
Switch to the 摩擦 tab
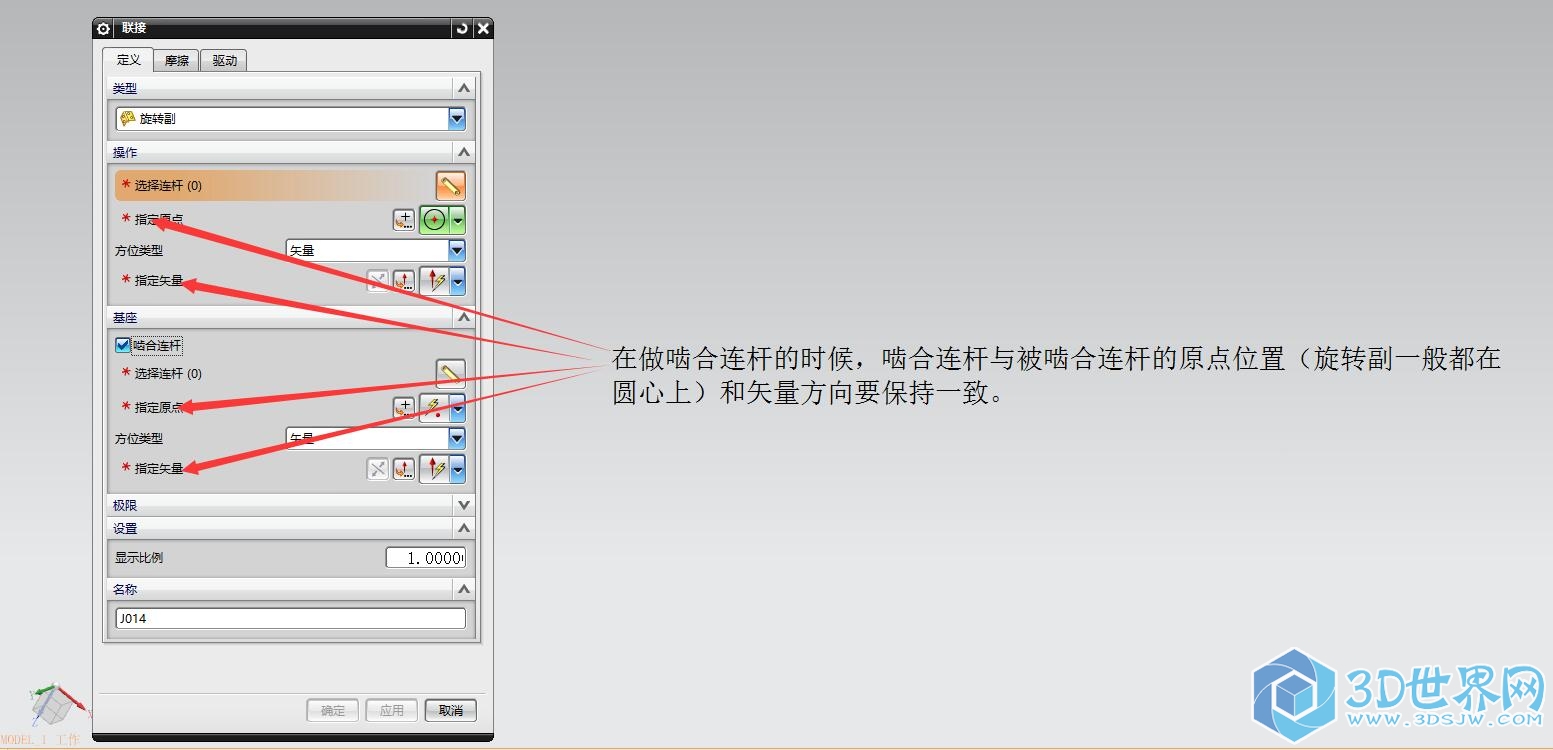(x=177, y=61)
